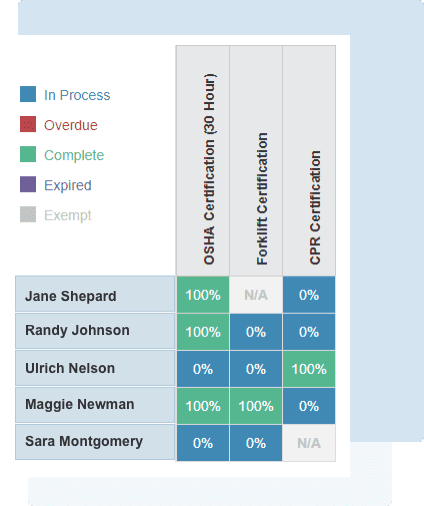Viewport: 424px width, 506px height.
Task: Open Randy Johnson's row
Action: point(95,331)
